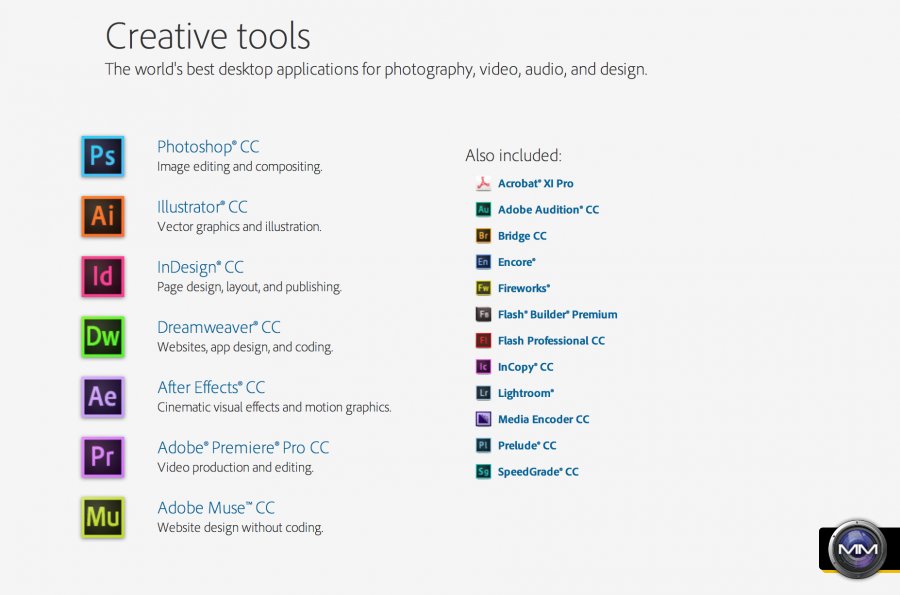The image size is (900, 595).
Task: Open the InDesign Id icon
Action: tap(102, 277)
